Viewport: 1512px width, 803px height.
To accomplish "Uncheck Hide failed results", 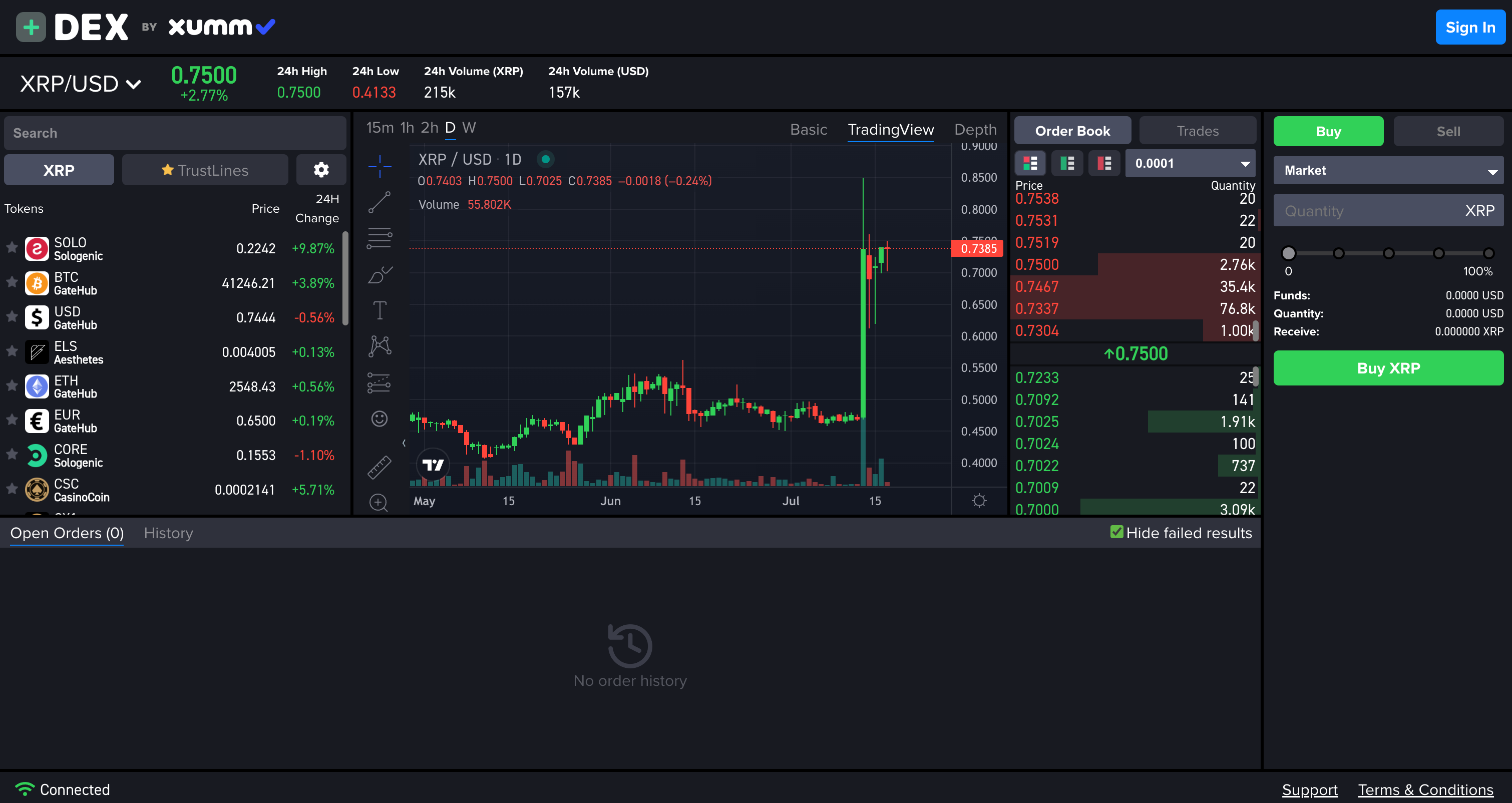I will click(x=1117, y=533).
